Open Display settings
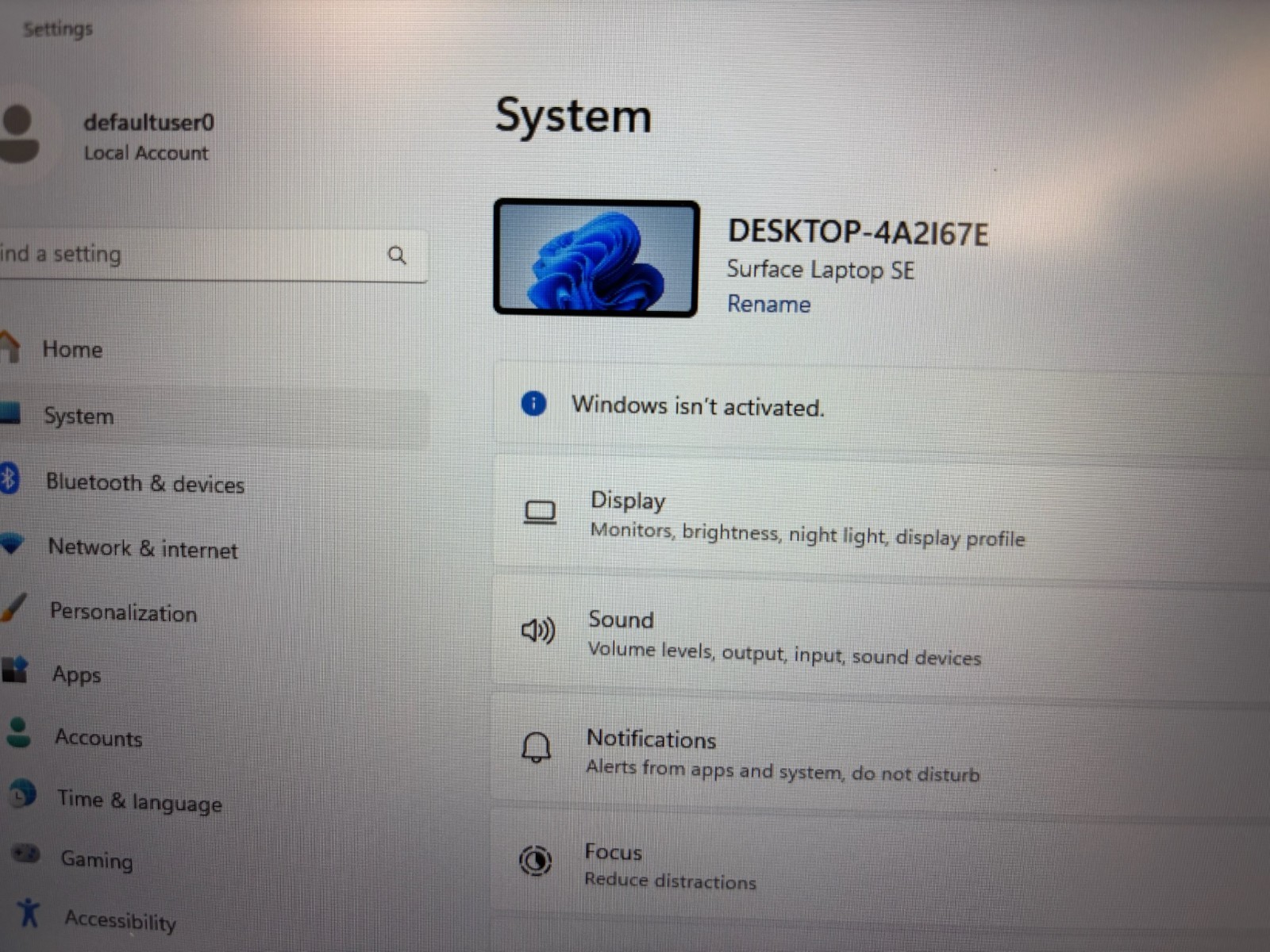Image resolution: width=1270 pixels, height=952 pixels. coord(881,519)
